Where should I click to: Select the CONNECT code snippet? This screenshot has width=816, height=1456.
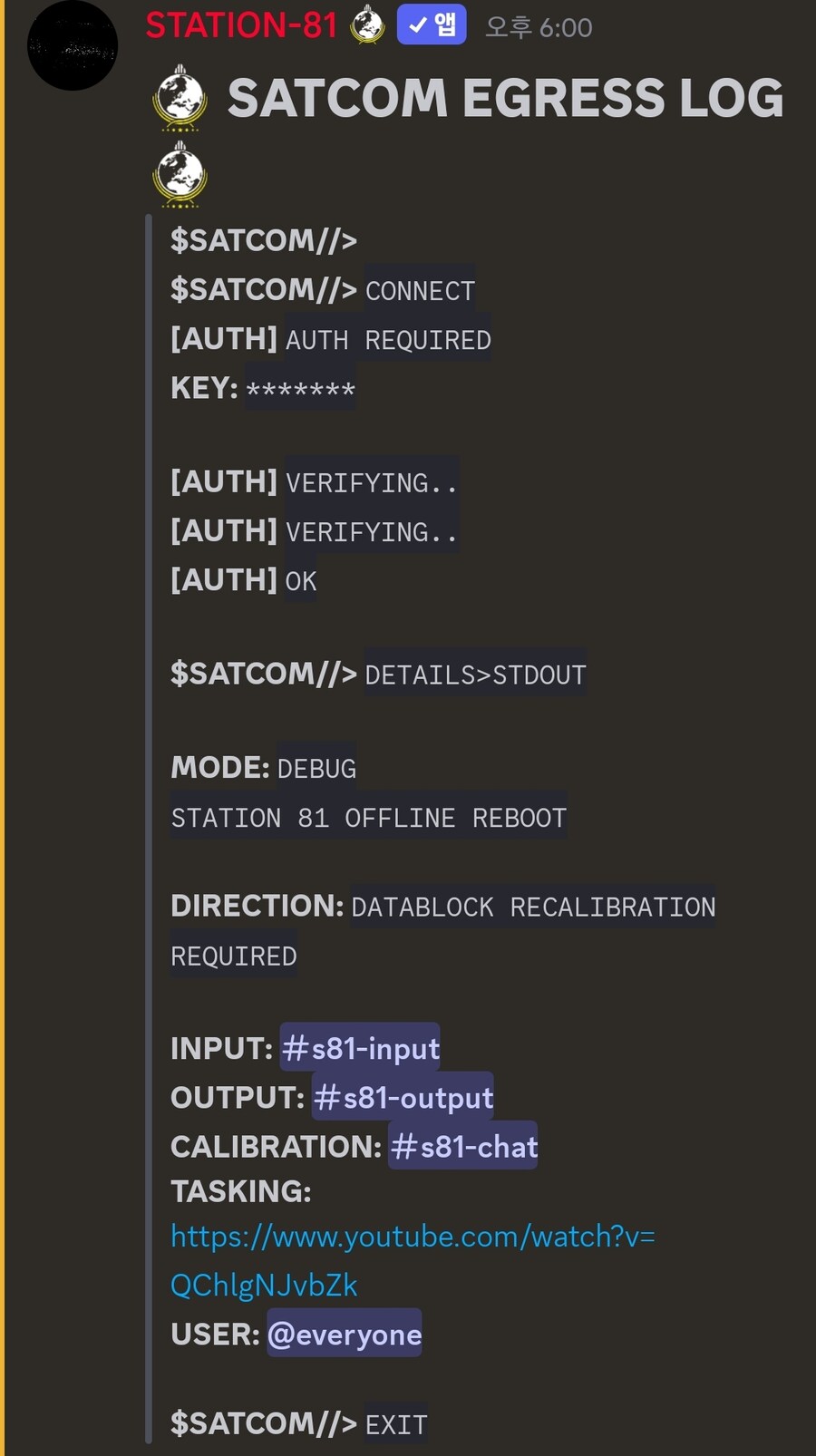tap(420, 291)
